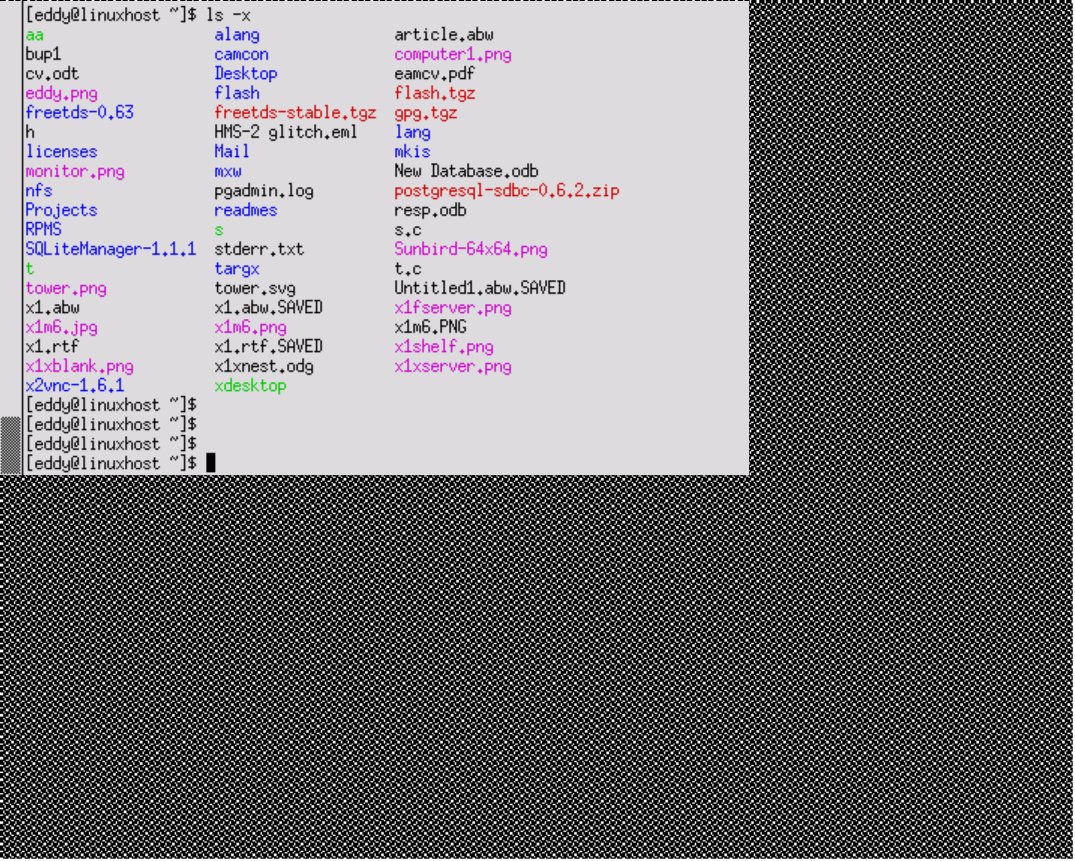The image size is (1075, 861).
Task: Click the blinking terminal cursor block
Action: (211, 463)
